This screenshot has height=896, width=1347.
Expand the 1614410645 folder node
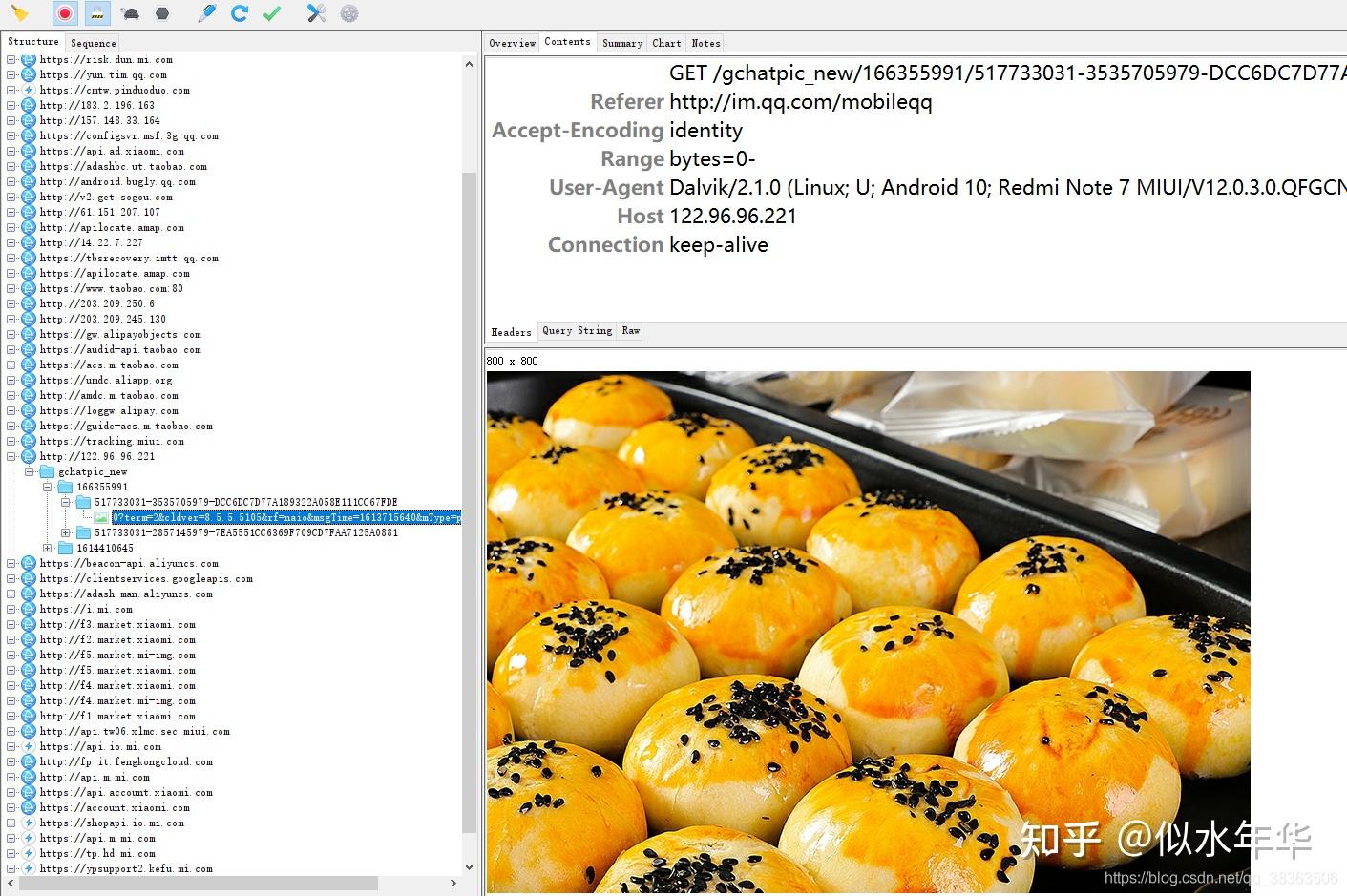(48, 548)
